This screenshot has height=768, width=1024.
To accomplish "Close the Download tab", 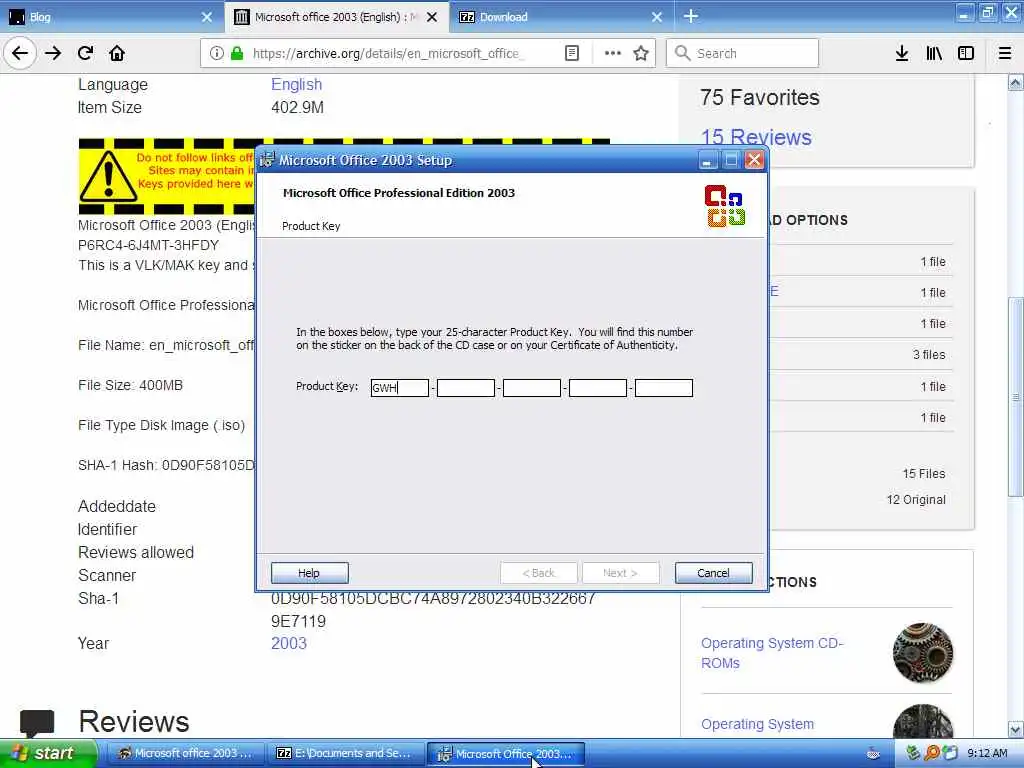I will tap(657, 17).
